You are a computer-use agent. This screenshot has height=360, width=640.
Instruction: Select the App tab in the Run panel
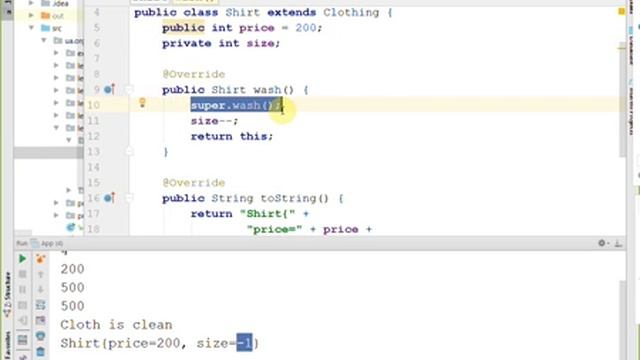(x=47, y=244)
